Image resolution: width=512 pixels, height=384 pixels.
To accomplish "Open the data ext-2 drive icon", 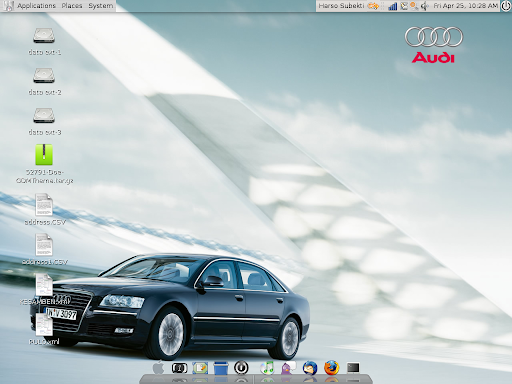I will coord(44,75).
